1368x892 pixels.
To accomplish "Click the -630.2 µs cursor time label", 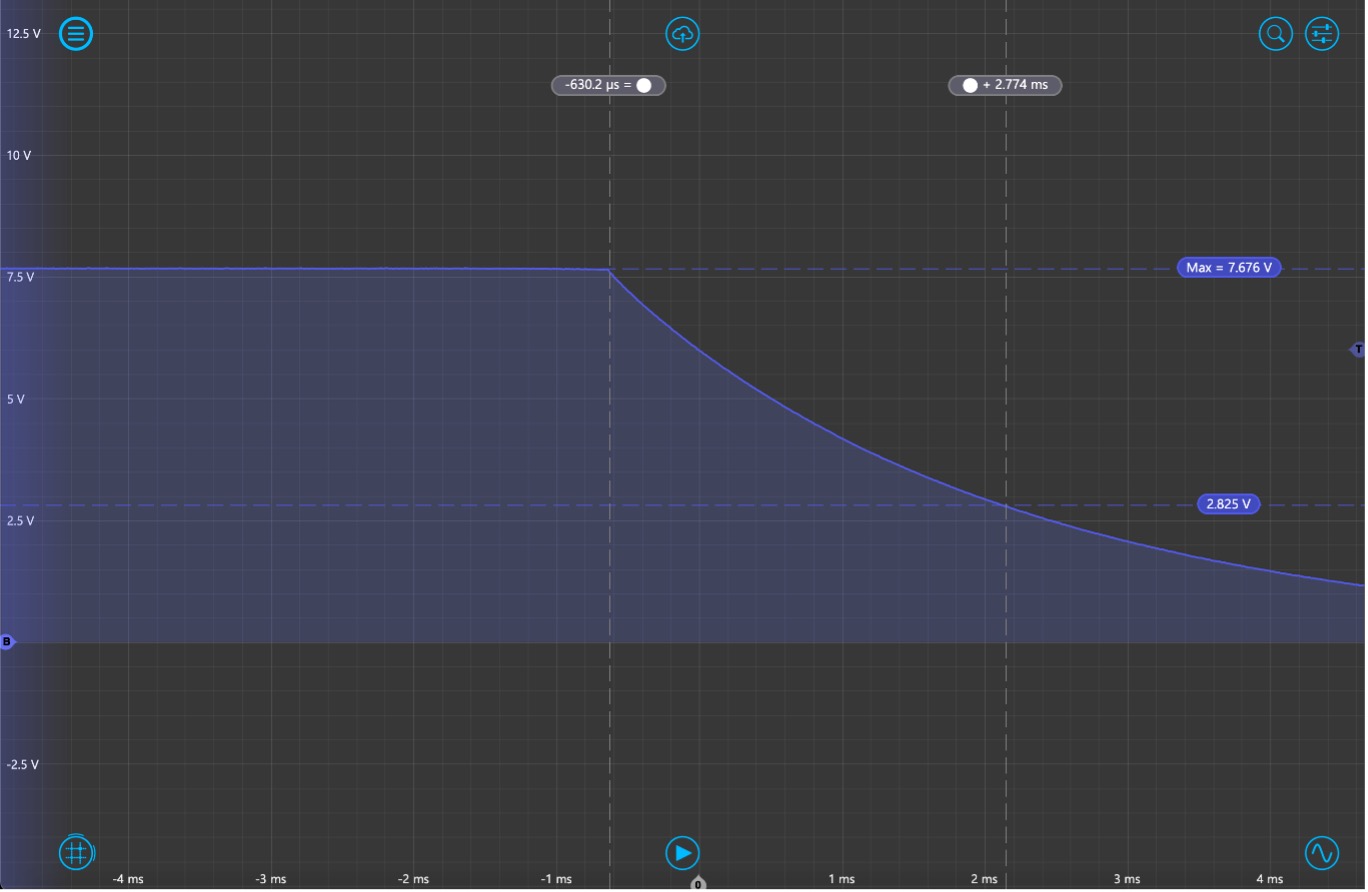I will point(595,86).
